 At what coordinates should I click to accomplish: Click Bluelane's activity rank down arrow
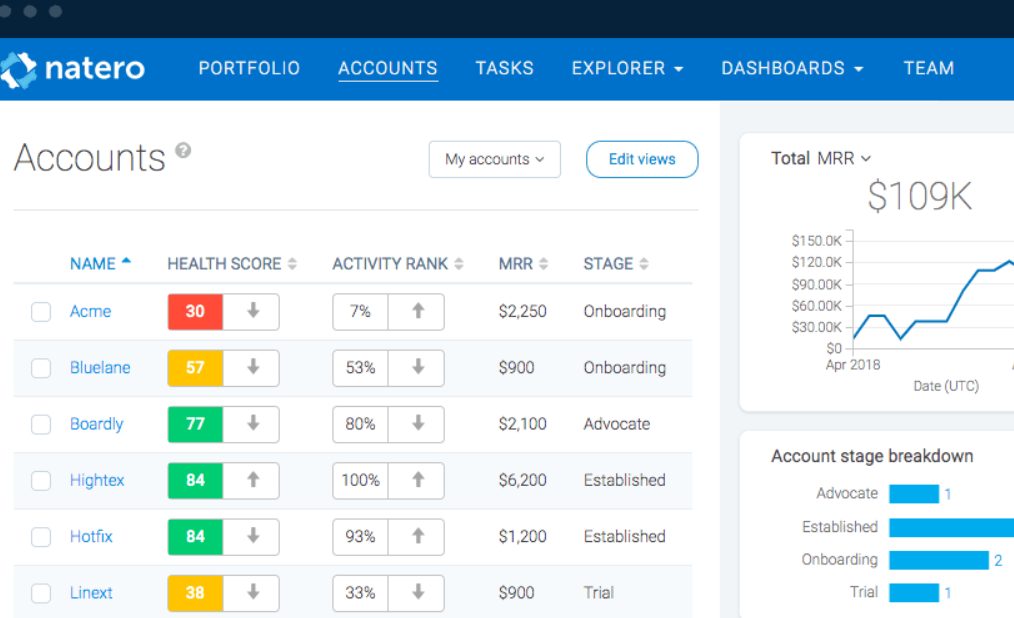[418, 367]
